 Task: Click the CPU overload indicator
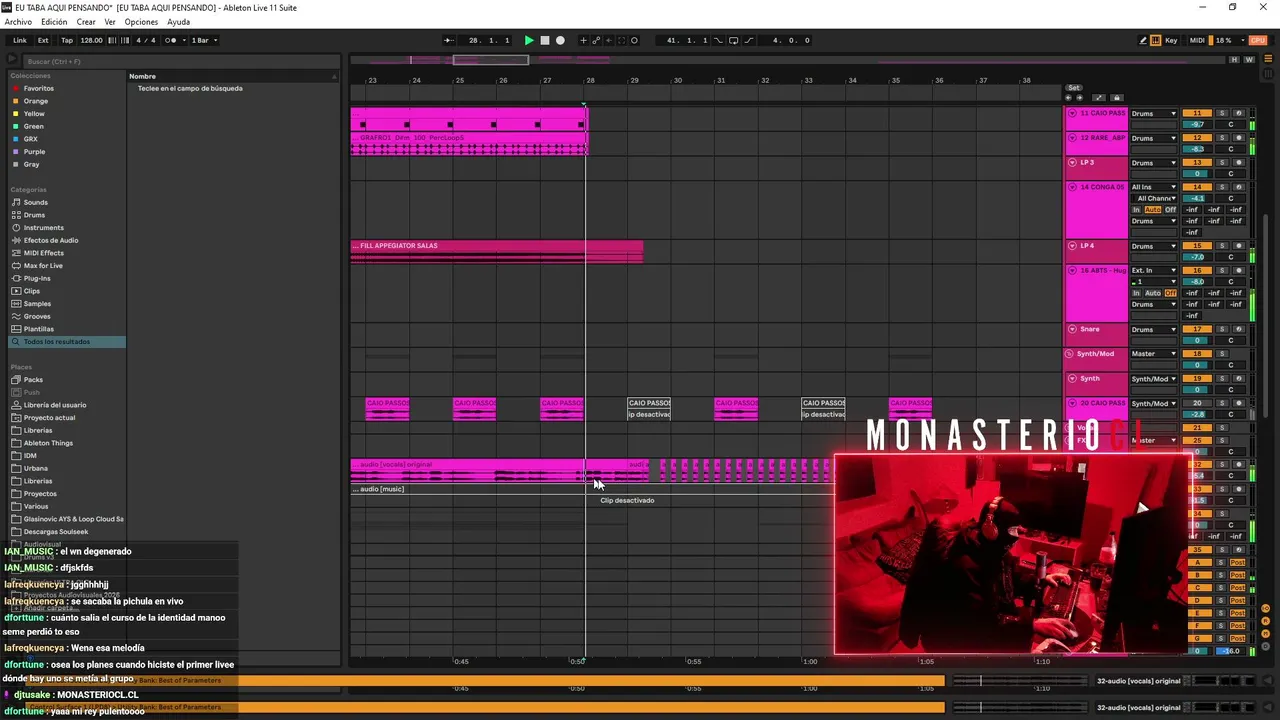1258,41
